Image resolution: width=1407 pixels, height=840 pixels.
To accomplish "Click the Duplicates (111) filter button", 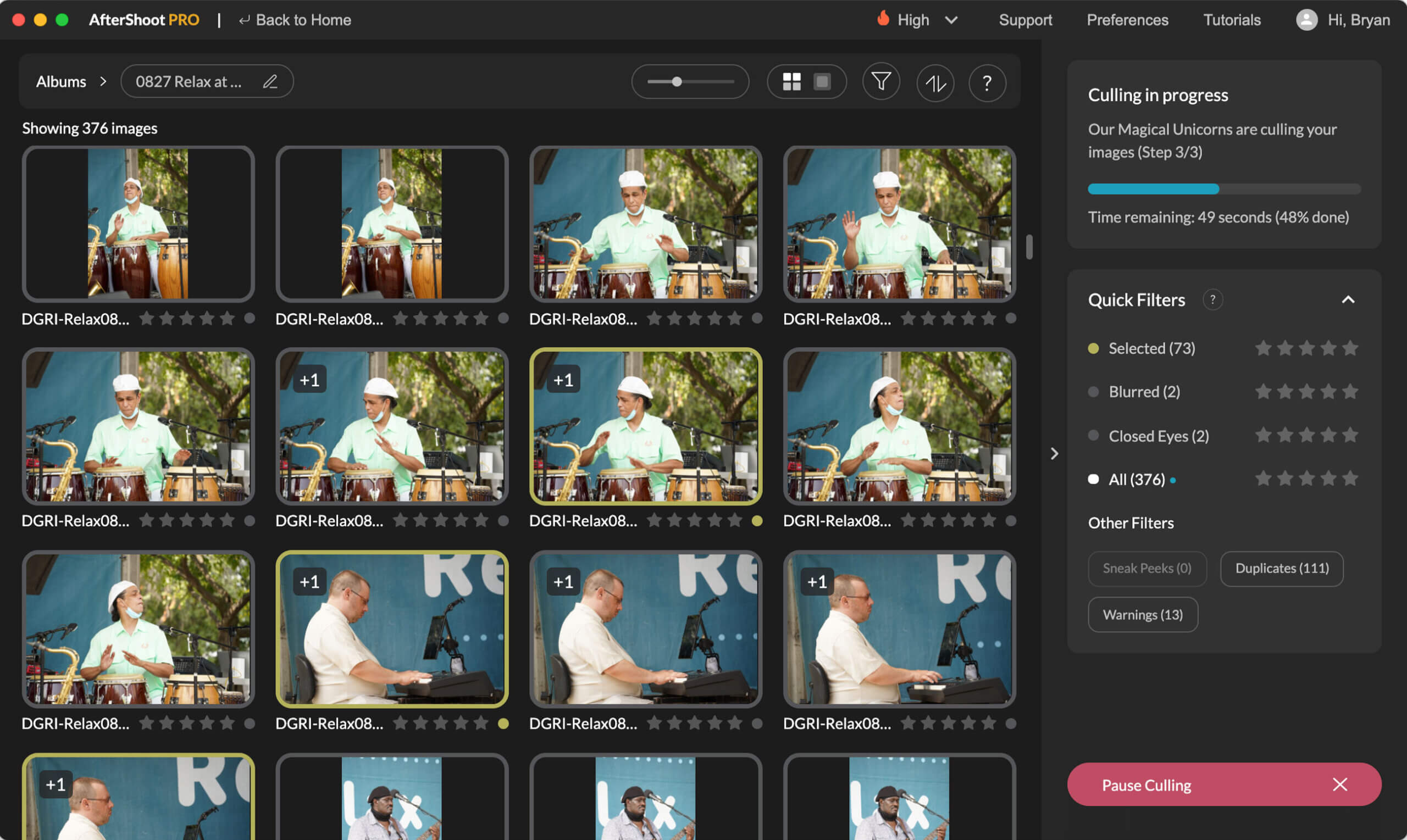I will click(1281, 568).
